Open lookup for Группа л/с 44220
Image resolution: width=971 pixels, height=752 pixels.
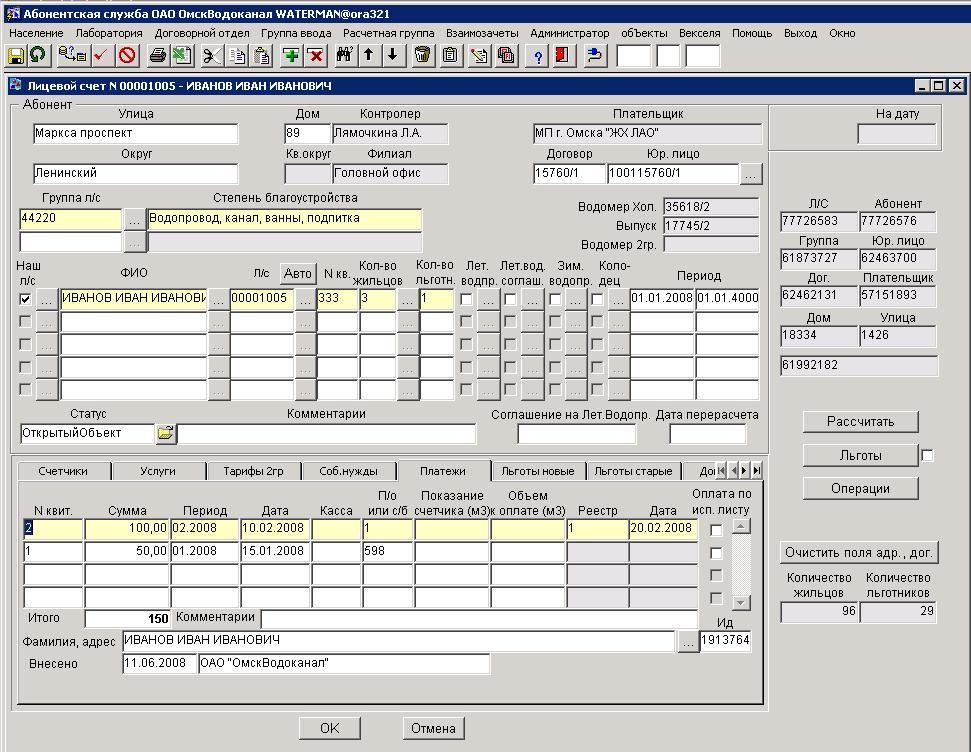point(134,219)
